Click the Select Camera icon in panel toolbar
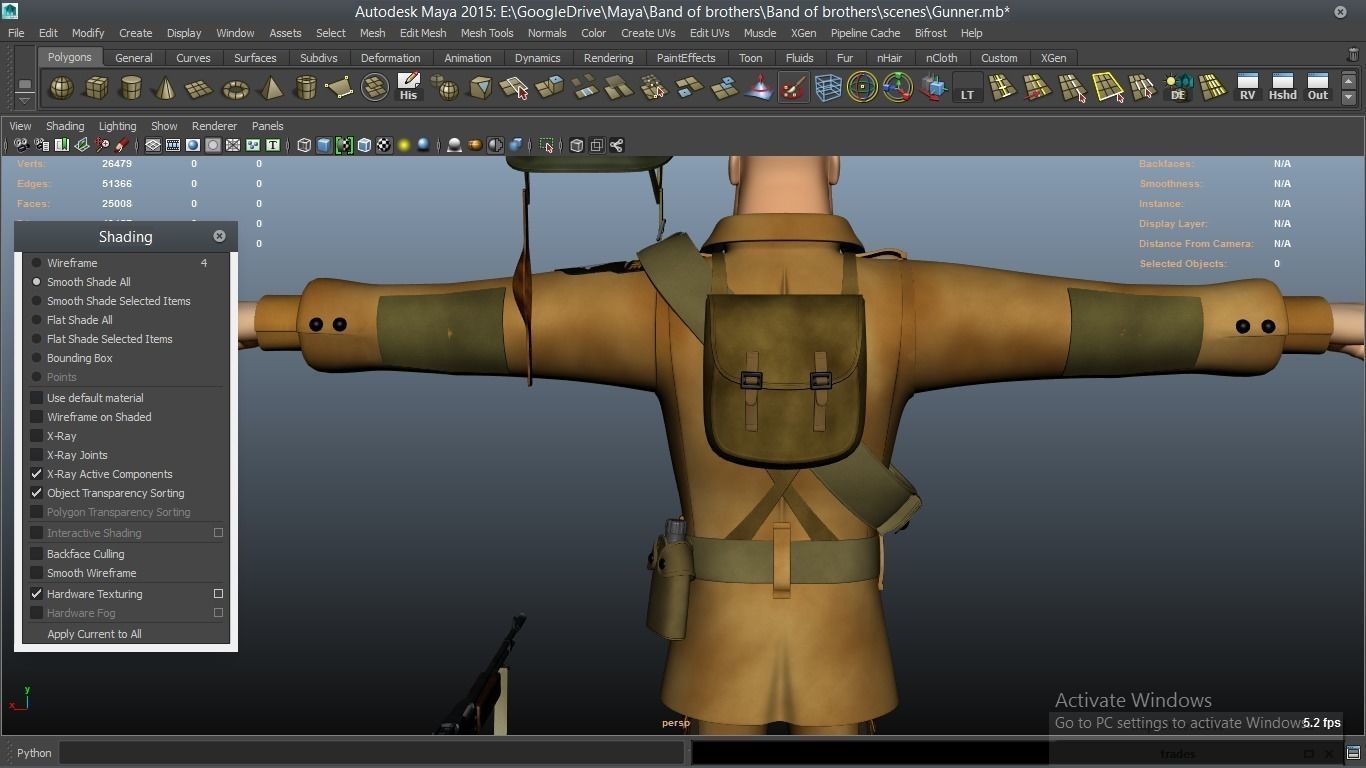Viewport: 1366px width, 768px height. click(21, 145)
